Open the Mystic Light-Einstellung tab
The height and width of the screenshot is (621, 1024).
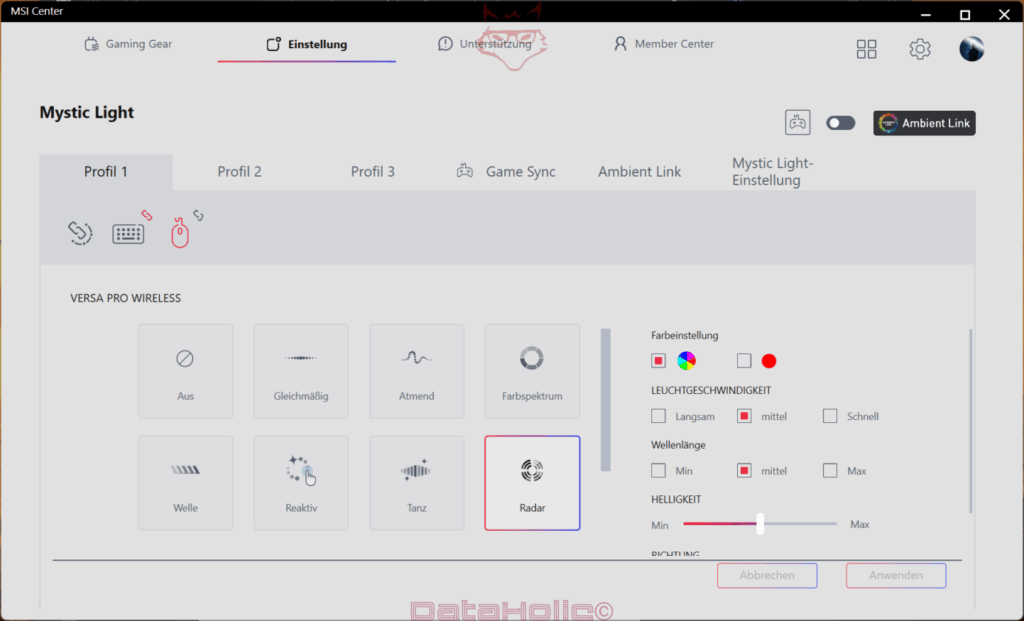coord(773,172)
